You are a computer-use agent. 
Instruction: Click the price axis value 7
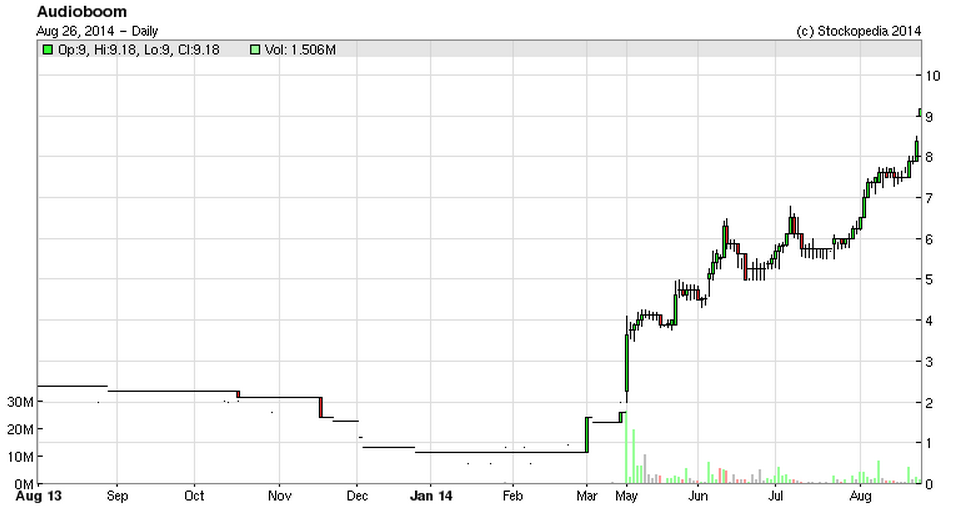[x=929, y=198]
